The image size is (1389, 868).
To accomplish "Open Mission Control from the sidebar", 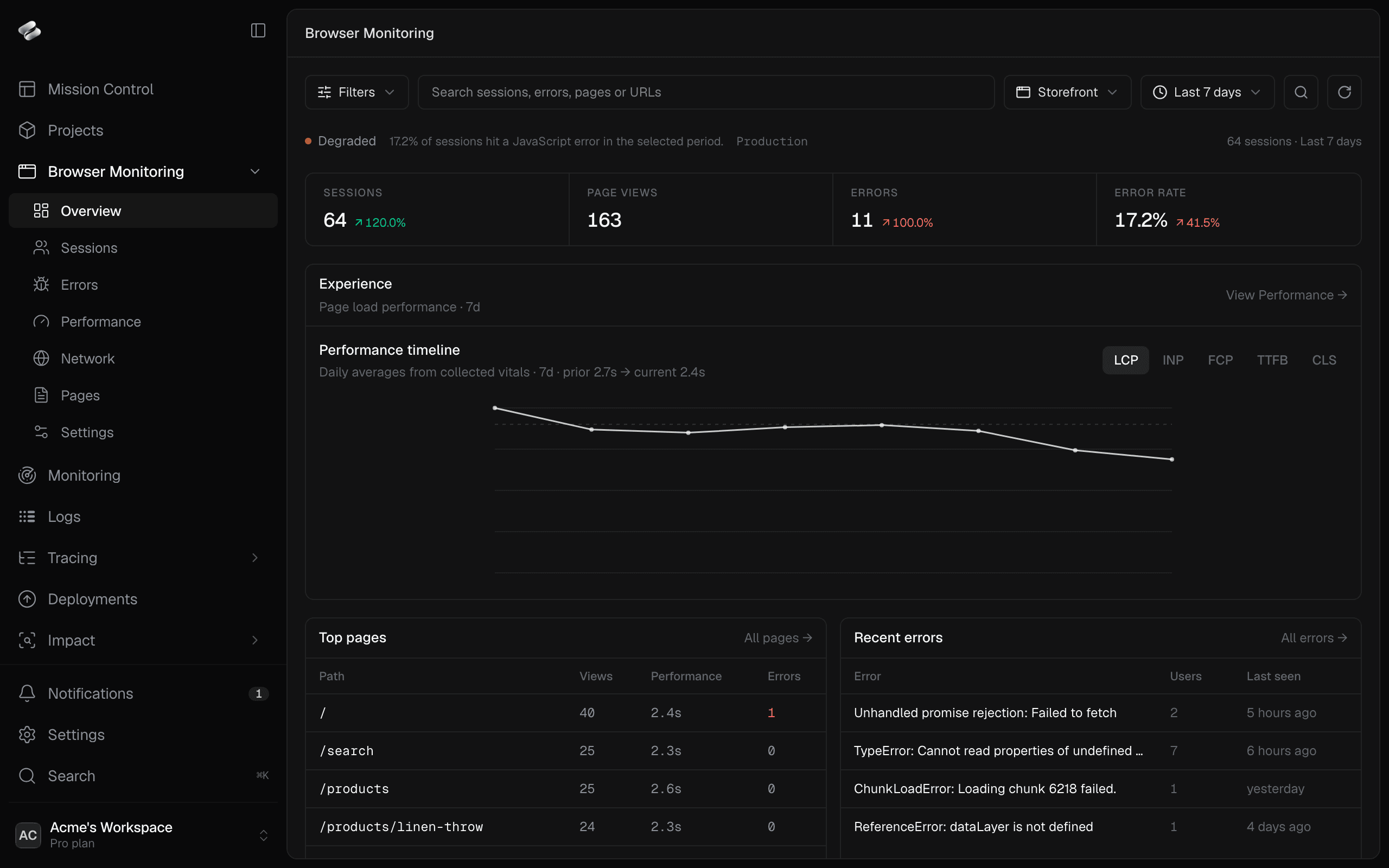I will click(143, 89).
